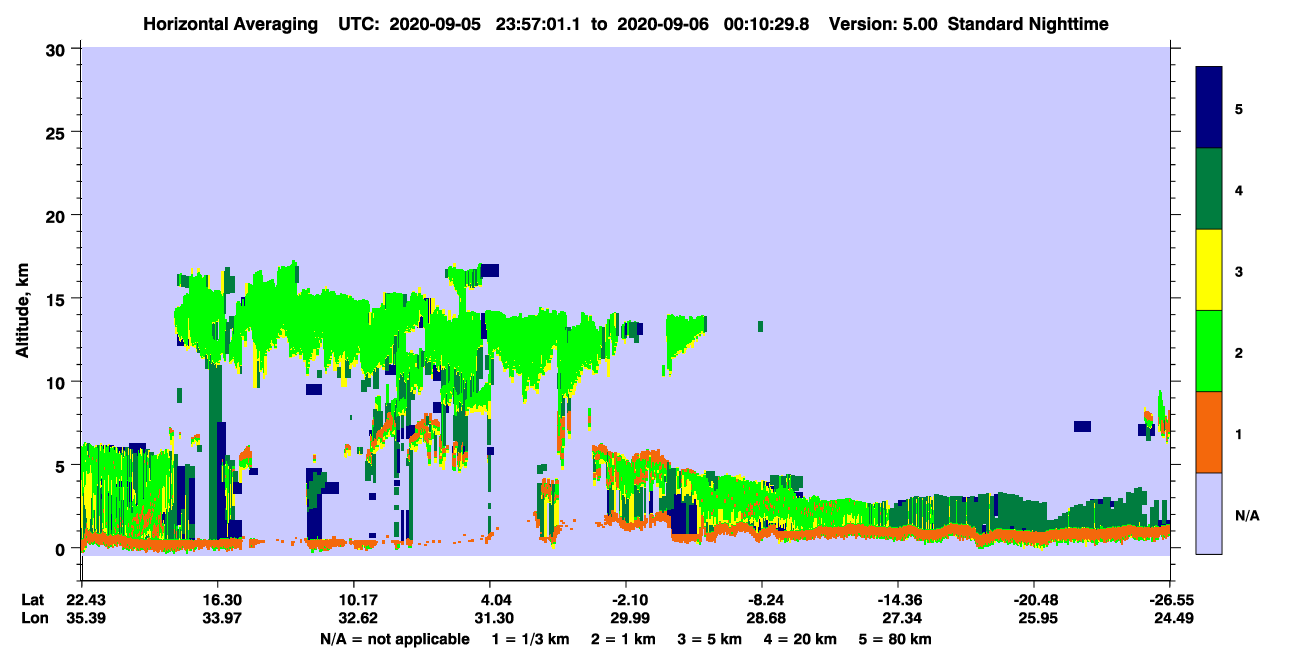This screenshot has height=667, width=1300.
Task: Click the y-axis tick label 30
Action: coord(58,49)
